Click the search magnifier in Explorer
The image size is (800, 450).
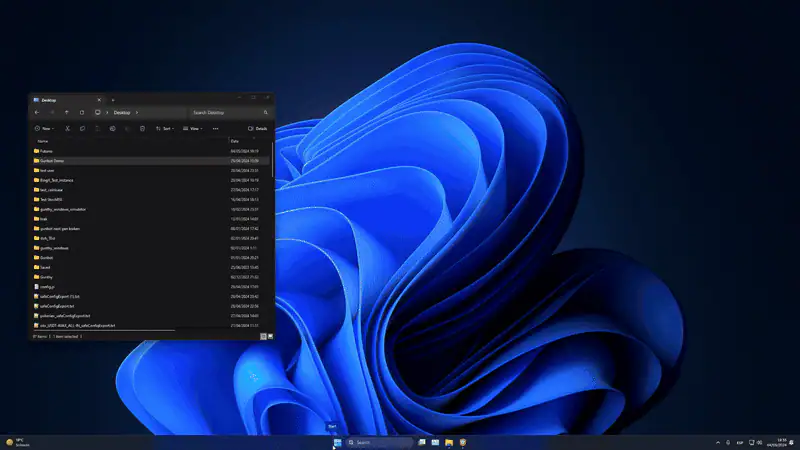pyautogui.click(x=265, y=112)
